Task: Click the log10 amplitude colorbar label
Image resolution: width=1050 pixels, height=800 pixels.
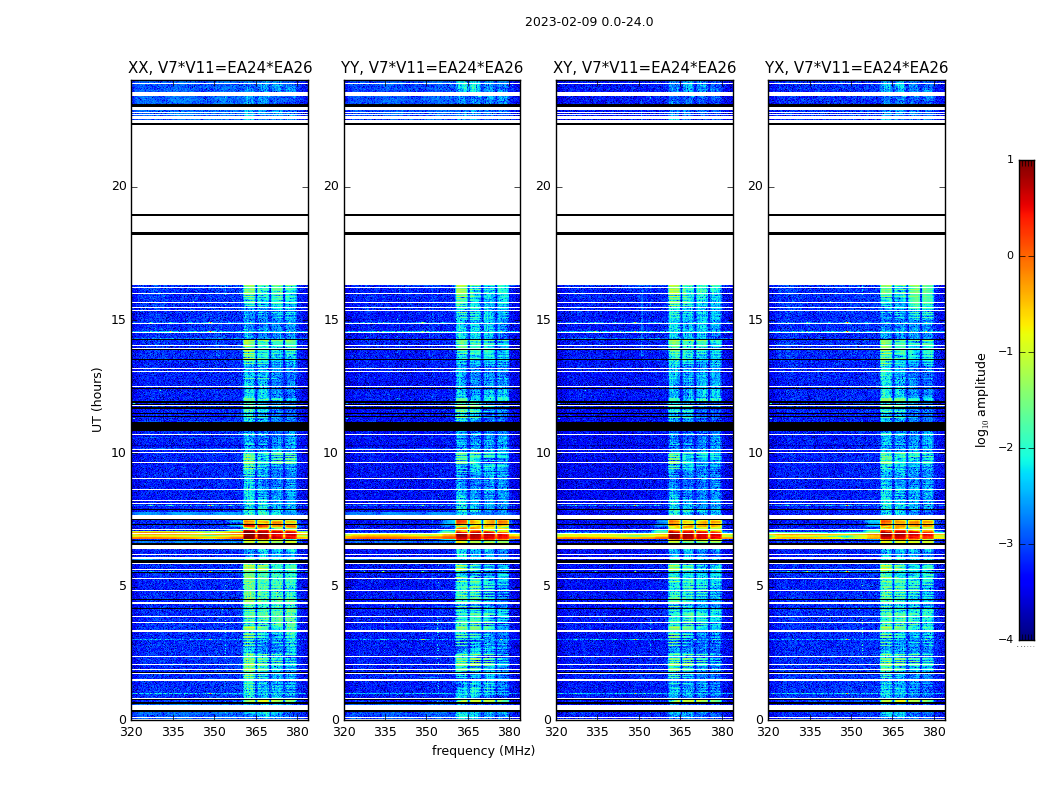Action: [x=982, y=399]
